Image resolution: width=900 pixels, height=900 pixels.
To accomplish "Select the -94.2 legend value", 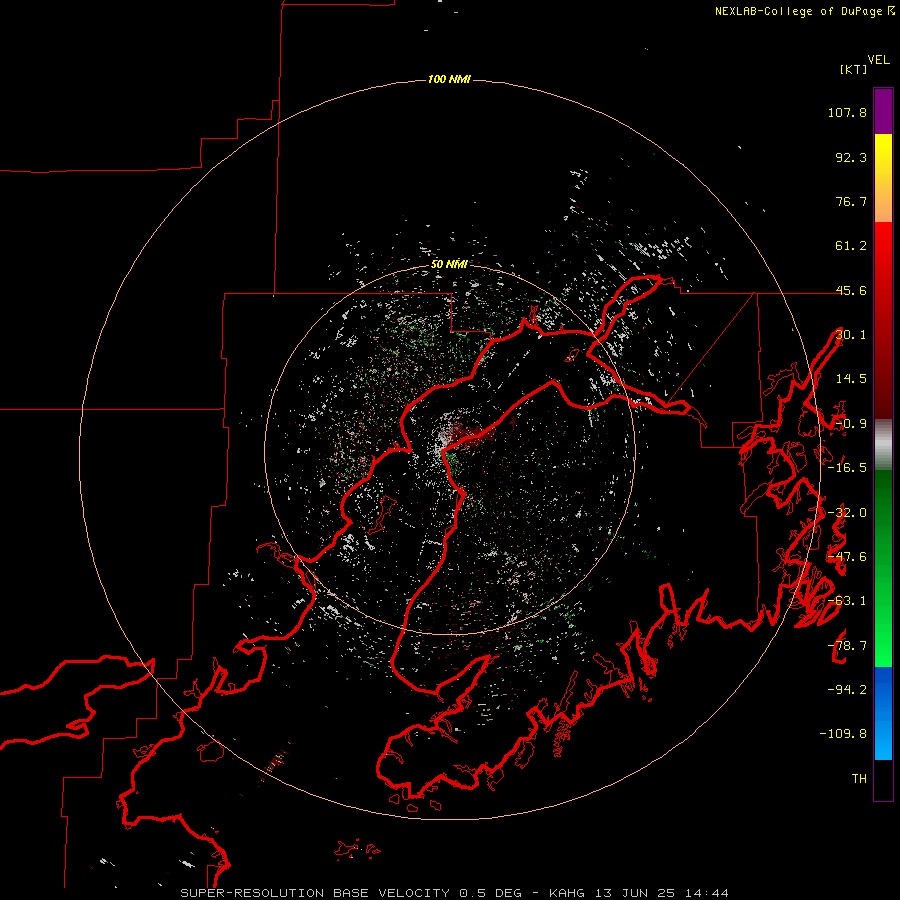I will pos(847,689).
